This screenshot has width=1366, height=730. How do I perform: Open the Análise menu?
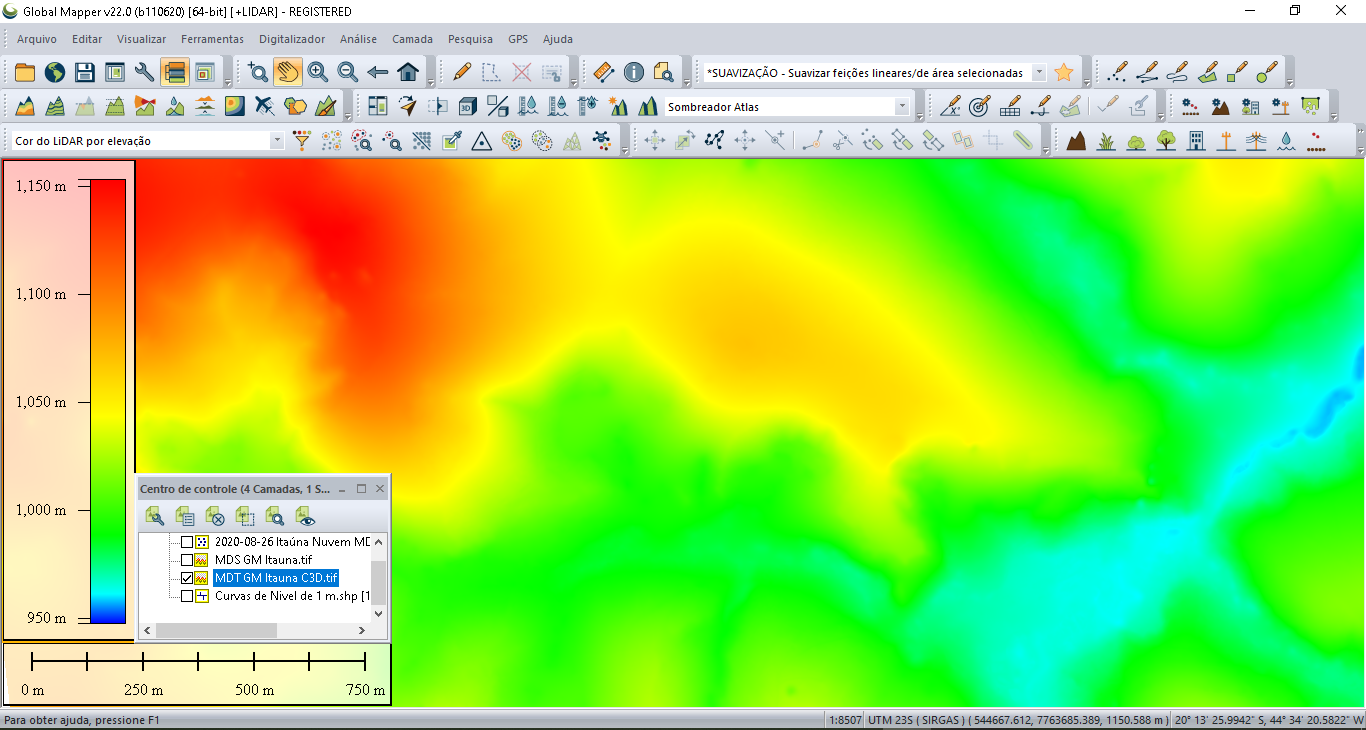[x=359, y=39]
